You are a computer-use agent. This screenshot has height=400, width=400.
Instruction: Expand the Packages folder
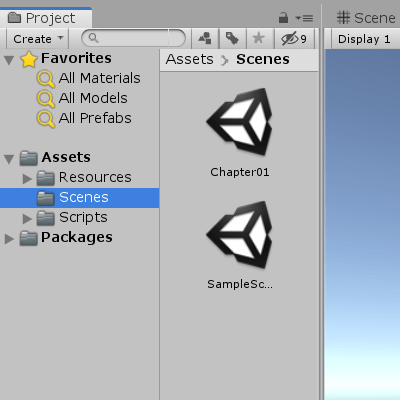[x=9, y=239]
